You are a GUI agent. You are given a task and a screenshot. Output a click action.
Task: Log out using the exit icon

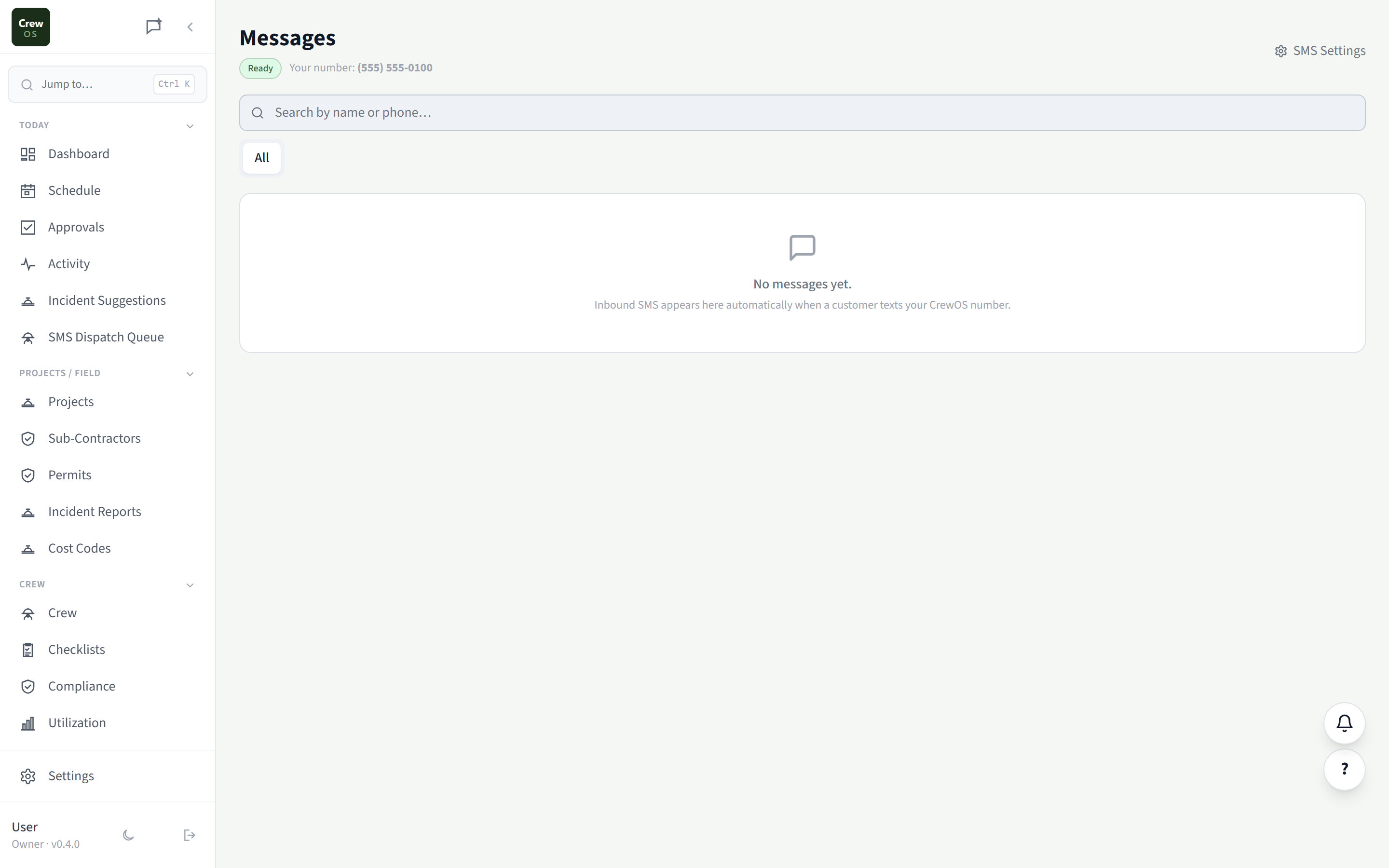[190, 835]
